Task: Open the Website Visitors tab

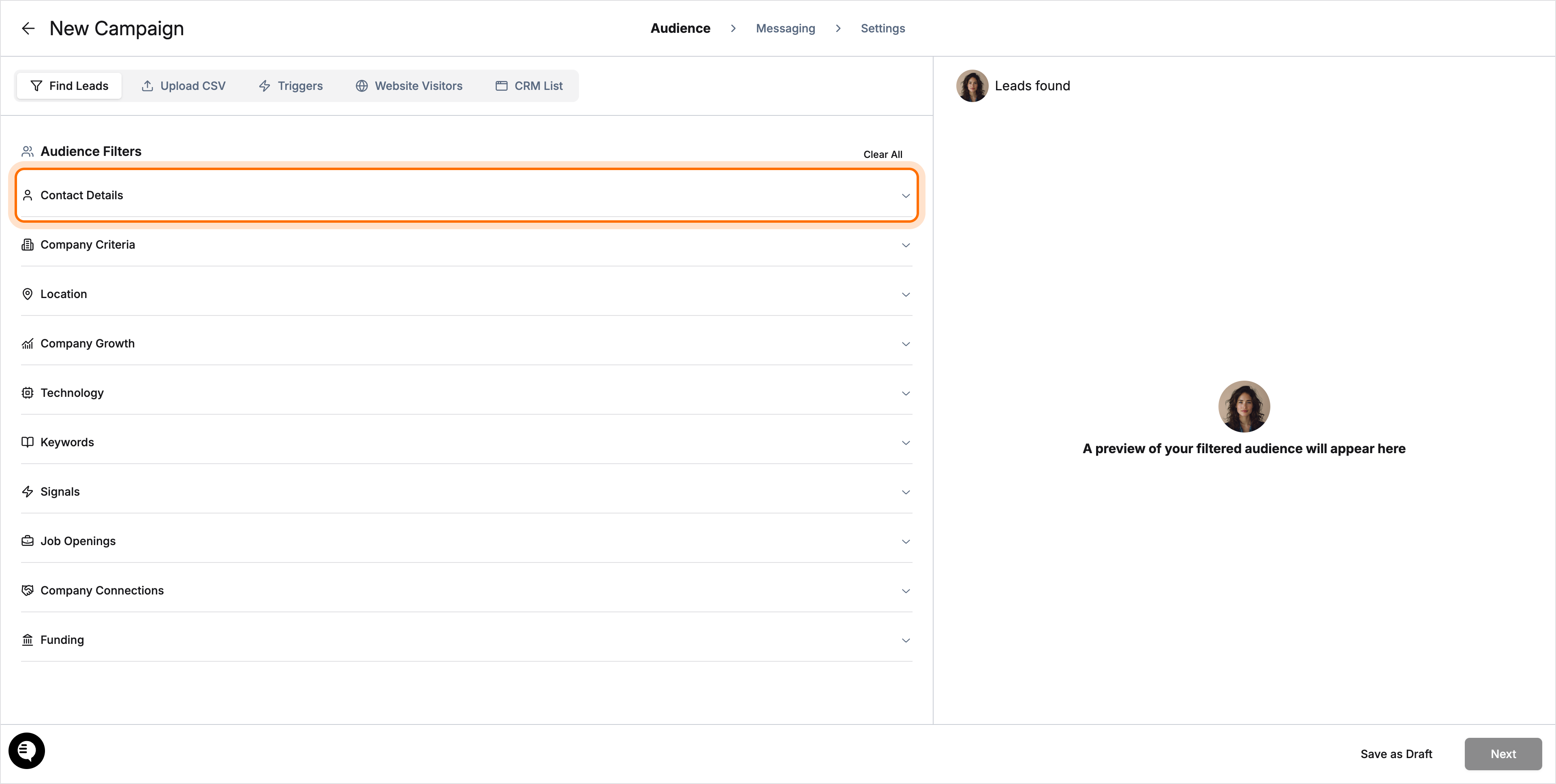Action: [x=409, y=86]
